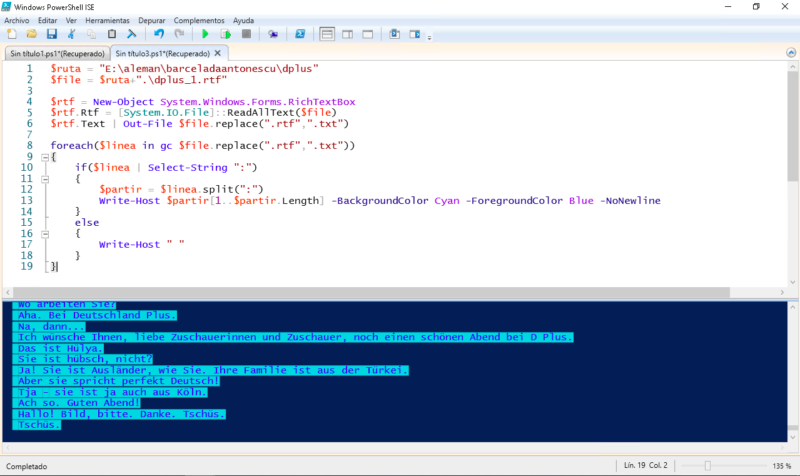Click console line "Aber sie spricht perfekt Deutsch!"
800x476 pixels.
tap(118, 381)
